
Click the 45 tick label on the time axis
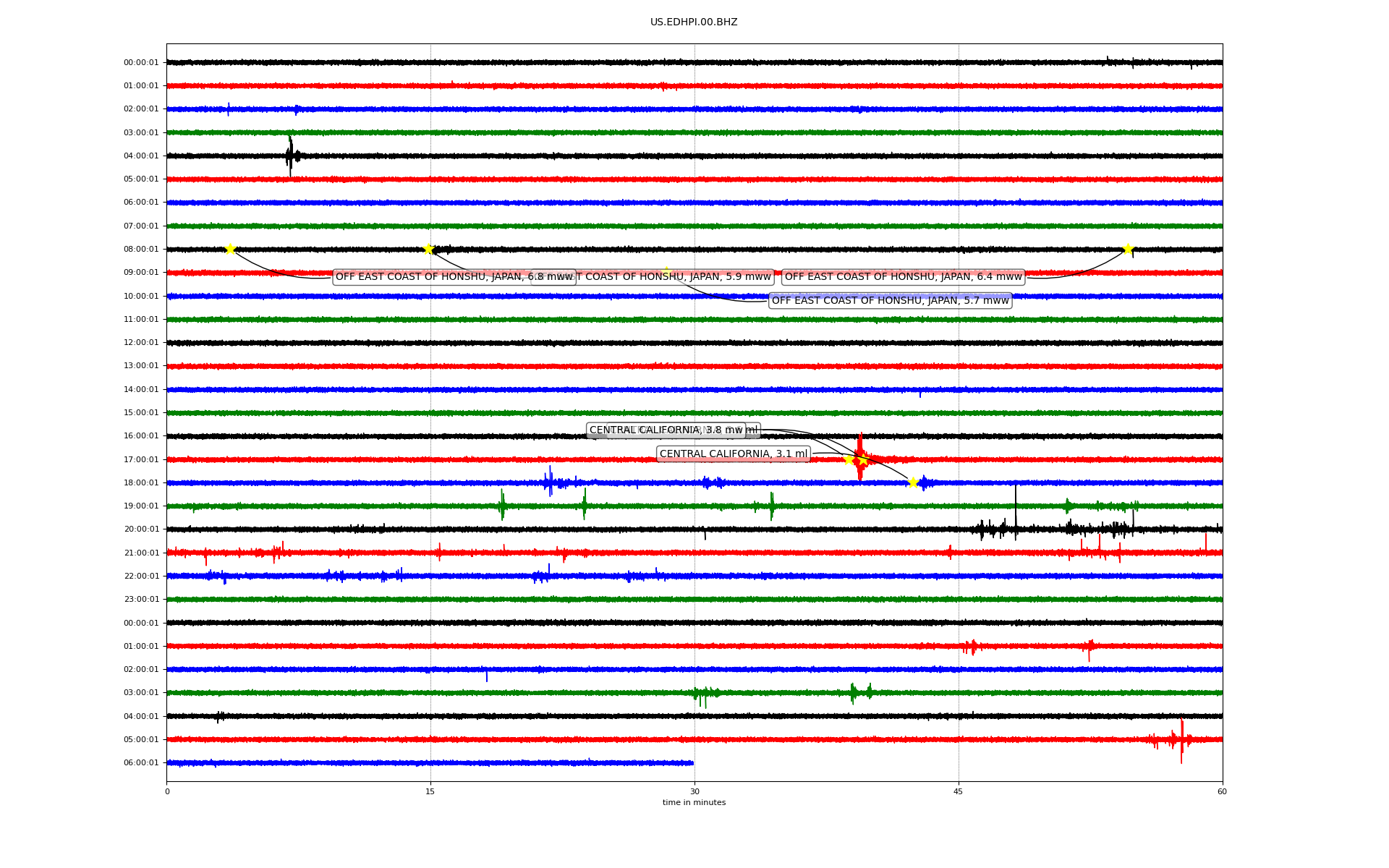959,791
